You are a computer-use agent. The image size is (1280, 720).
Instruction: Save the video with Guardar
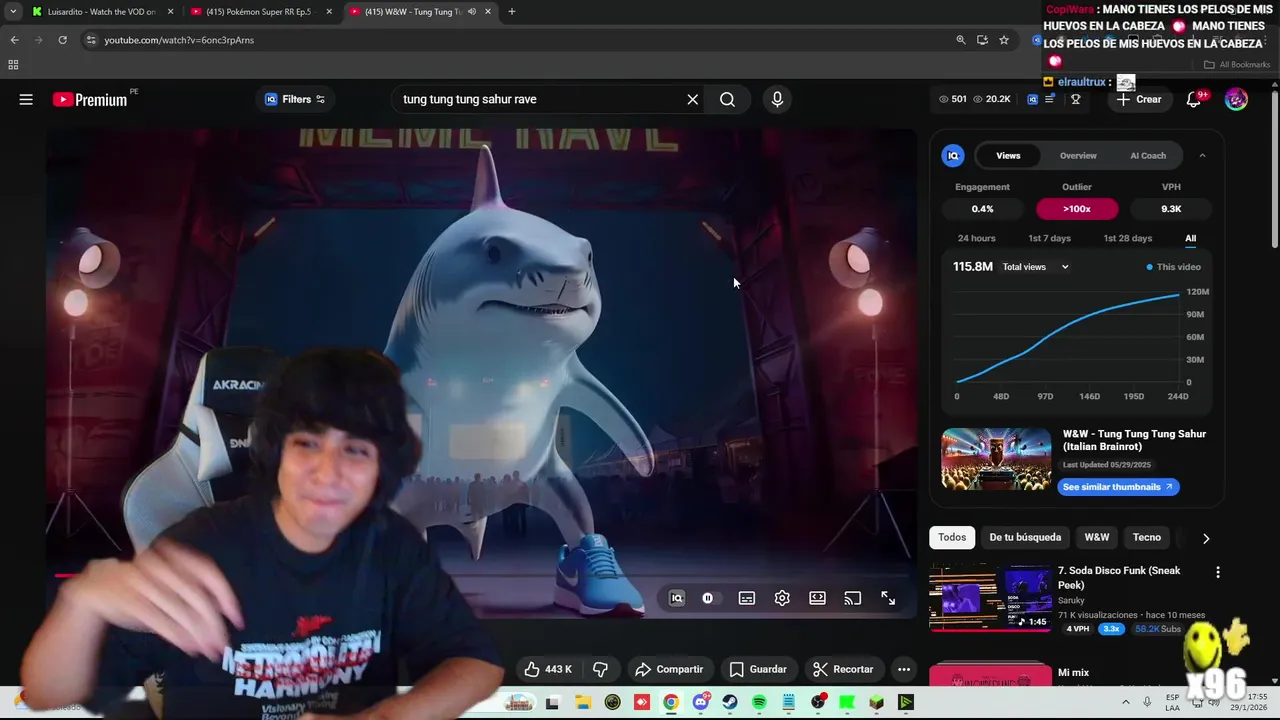point(758,669)
